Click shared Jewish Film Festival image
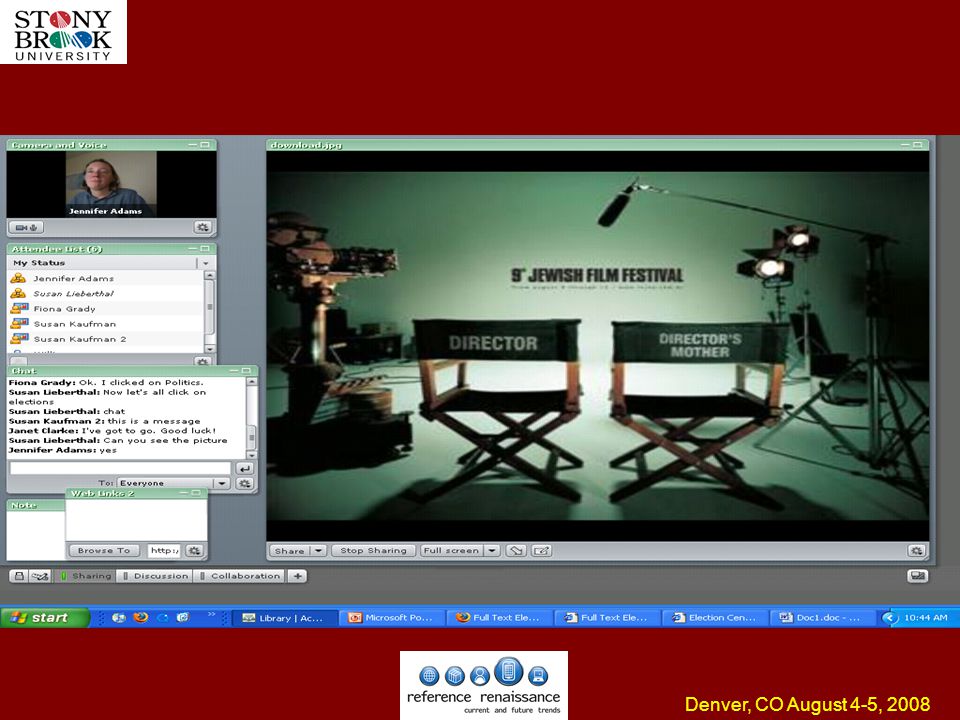The height and width of the screenshot is (720, 960). click(x=598, y=346)
